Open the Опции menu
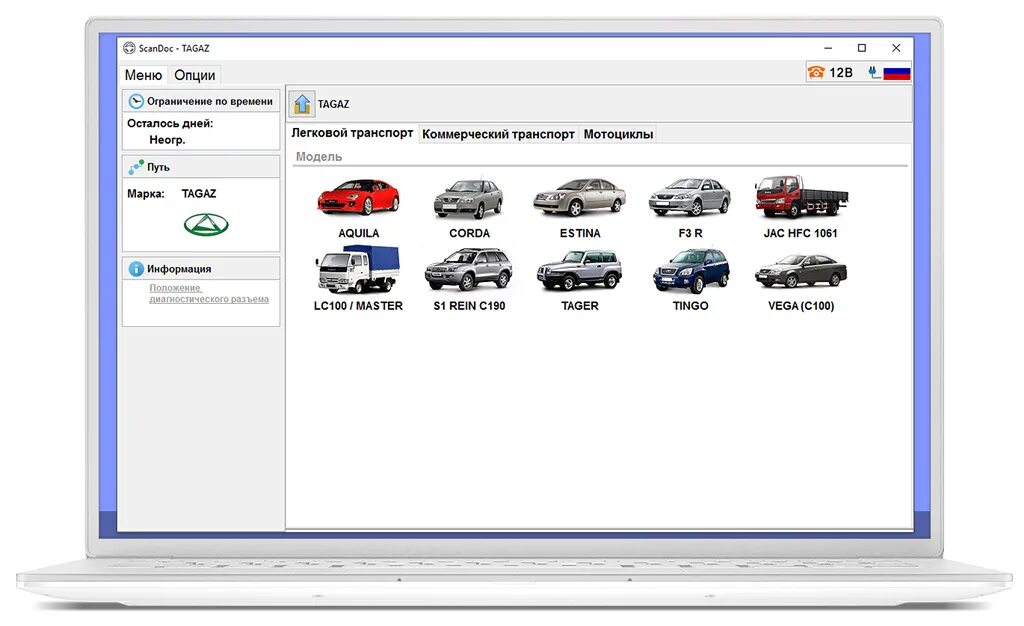 tap(195, 75)
